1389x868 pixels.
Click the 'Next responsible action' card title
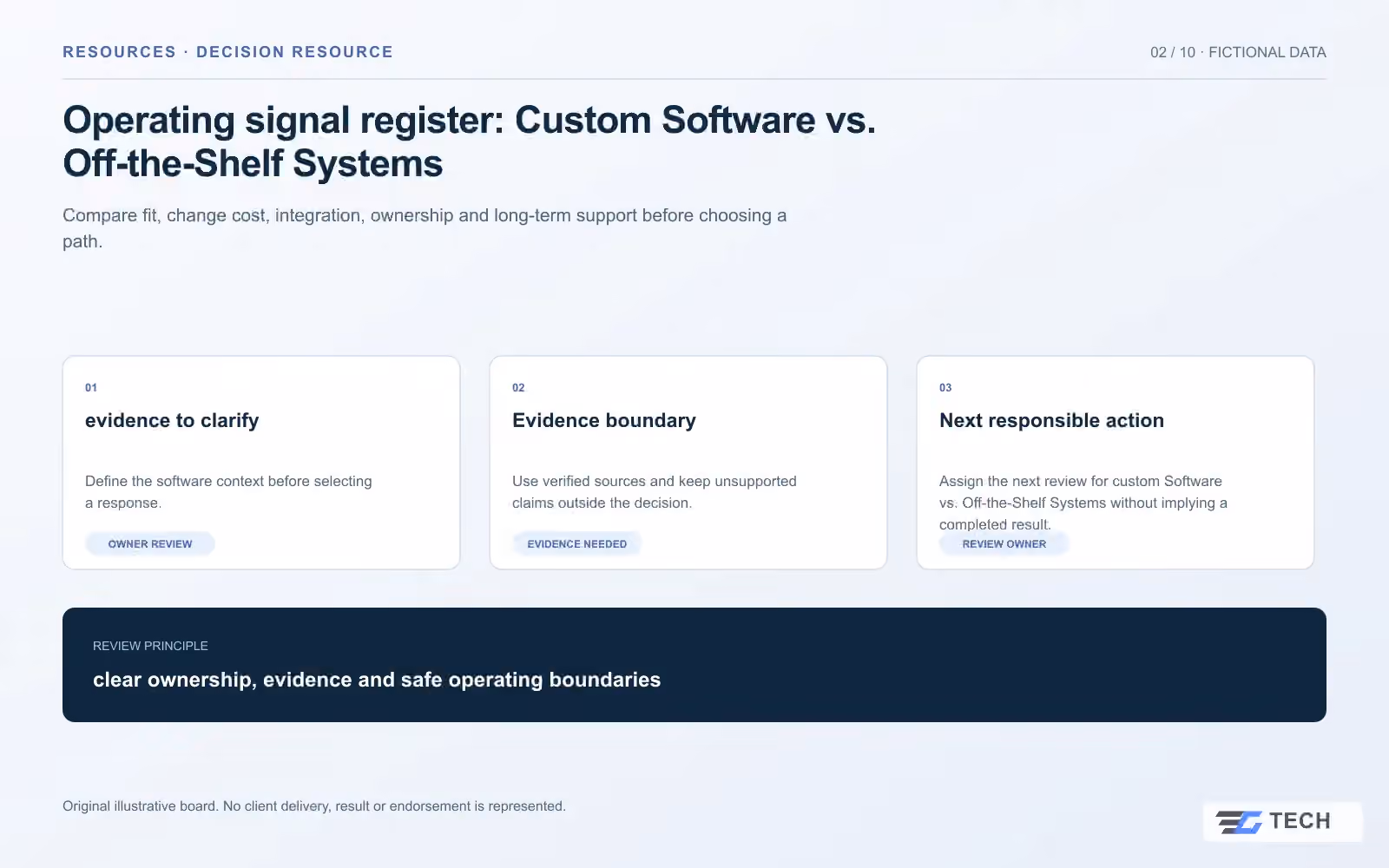pos(1051,420)
